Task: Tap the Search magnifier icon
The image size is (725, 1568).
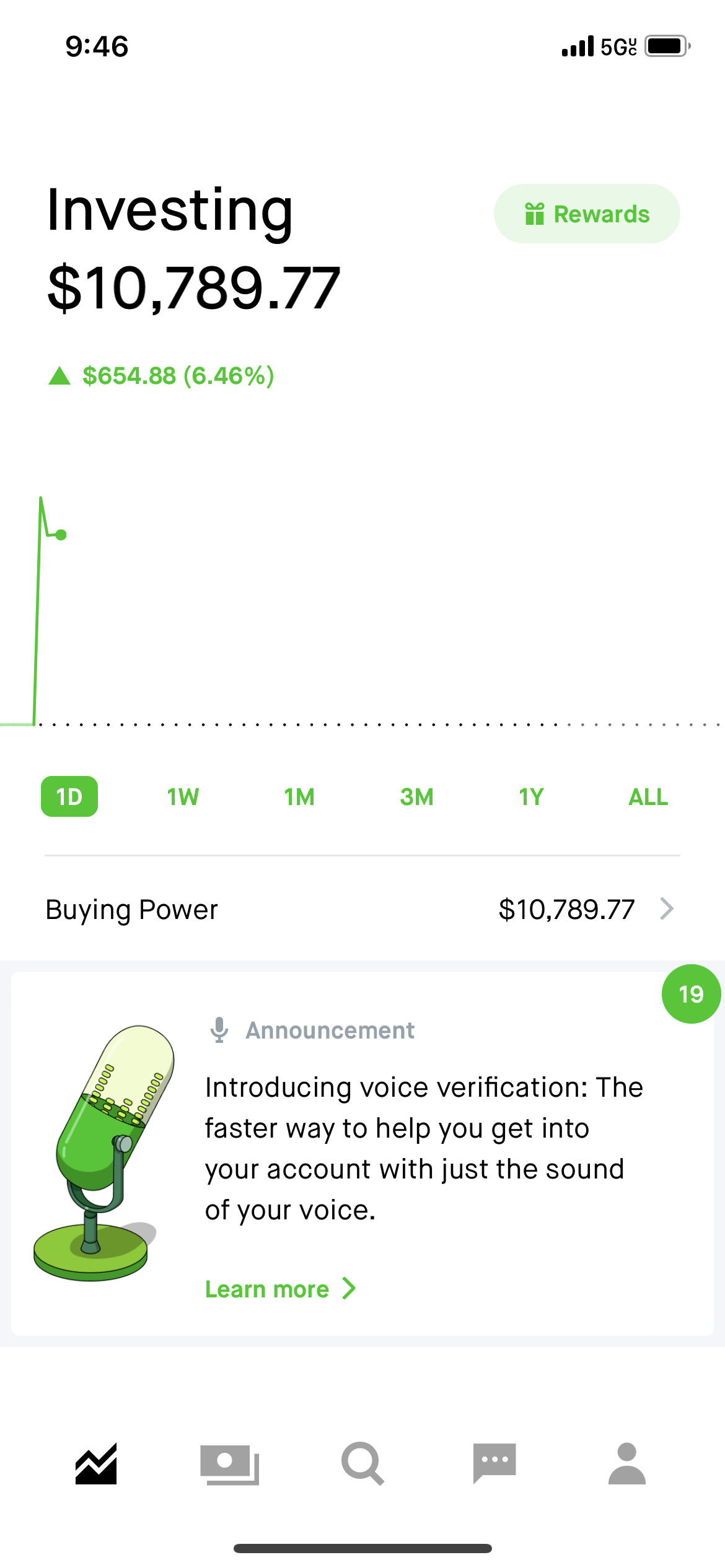Action: pyautogui.click(x=362, y=1463)
